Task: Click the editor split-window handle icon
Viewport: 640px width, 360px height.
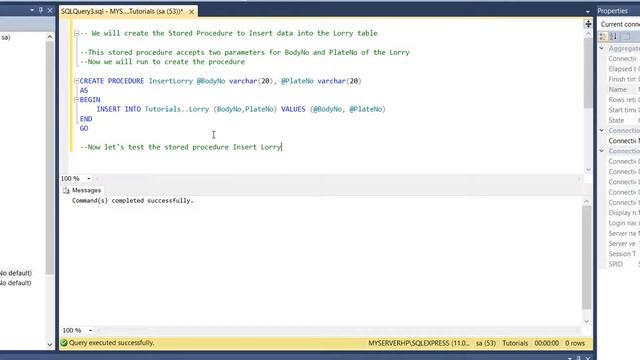Action: [x=588, y=24]
